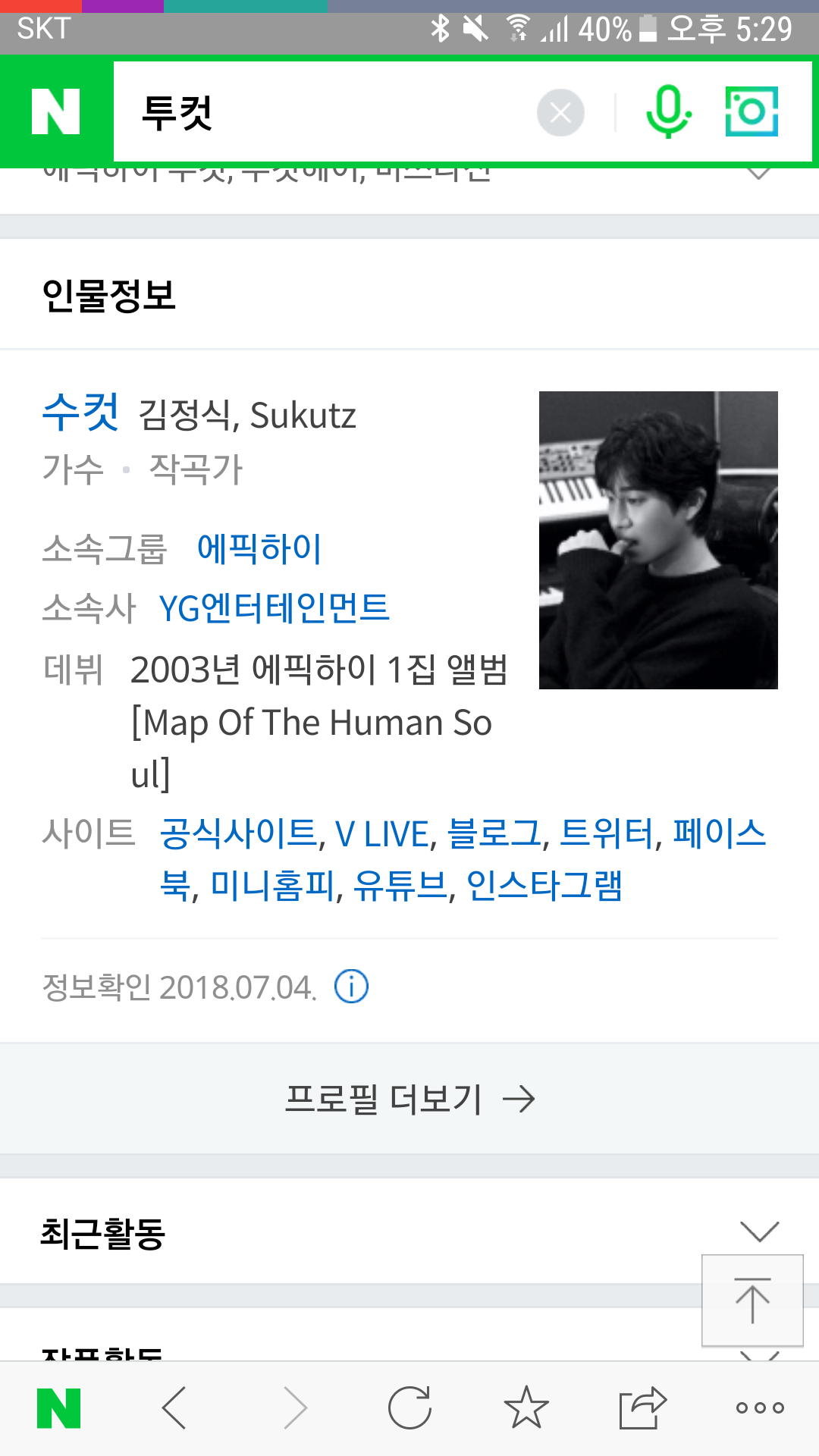
Task: Tap the info icon next to 정보확인 date
Action: [351, 987]
